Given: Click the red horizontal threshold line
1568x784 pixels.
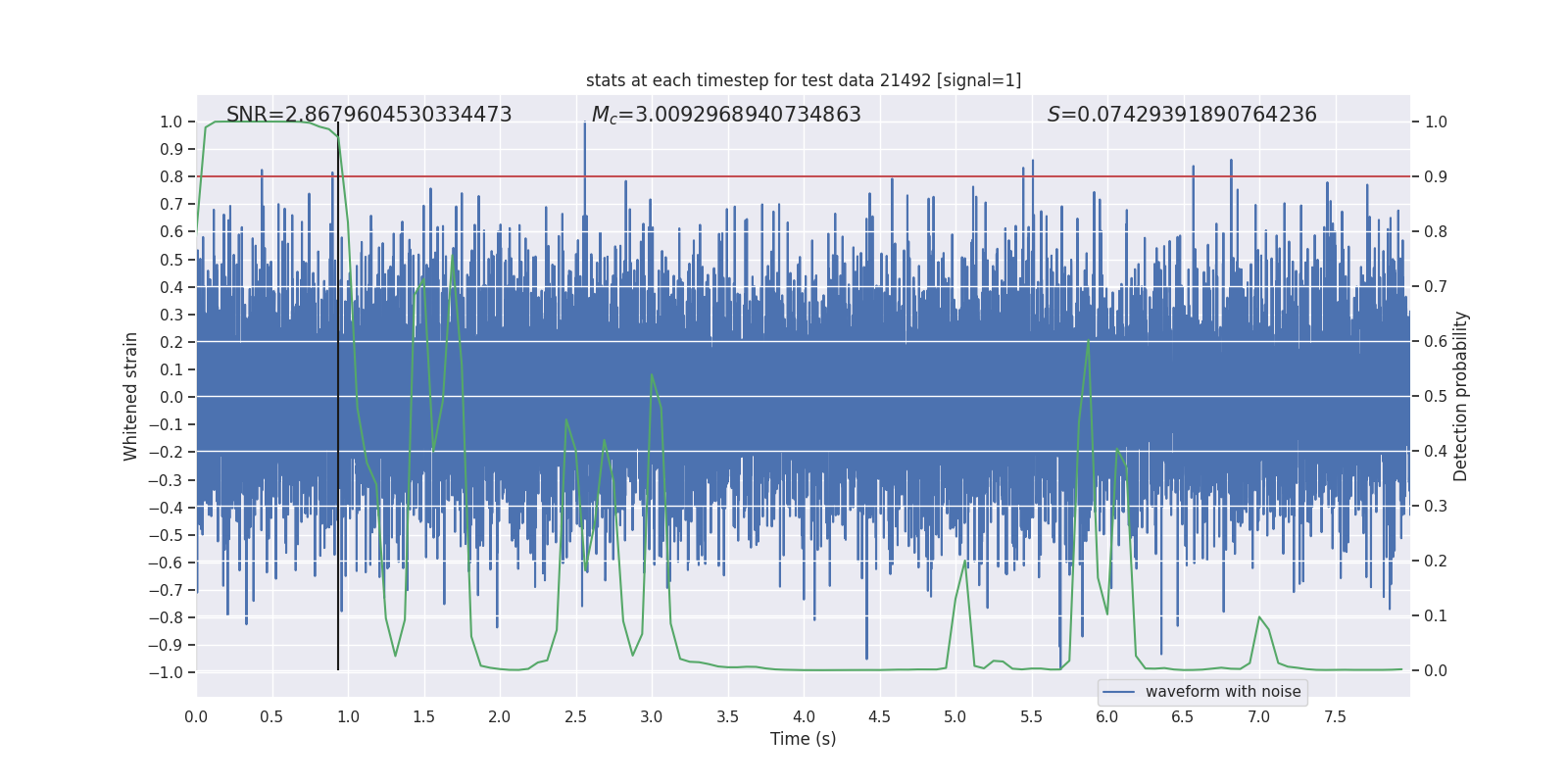Looking at the screenshot, I should point(804,176).
